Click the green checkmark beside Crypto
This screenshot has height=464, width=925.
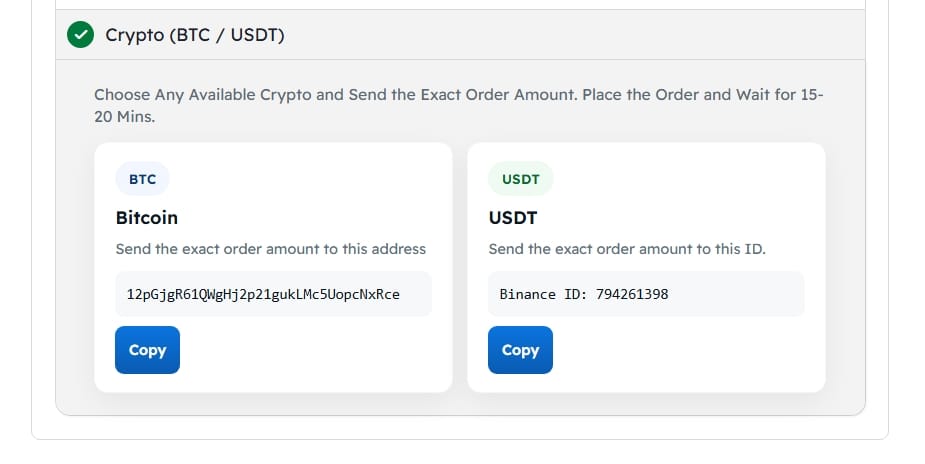point(80,36)
